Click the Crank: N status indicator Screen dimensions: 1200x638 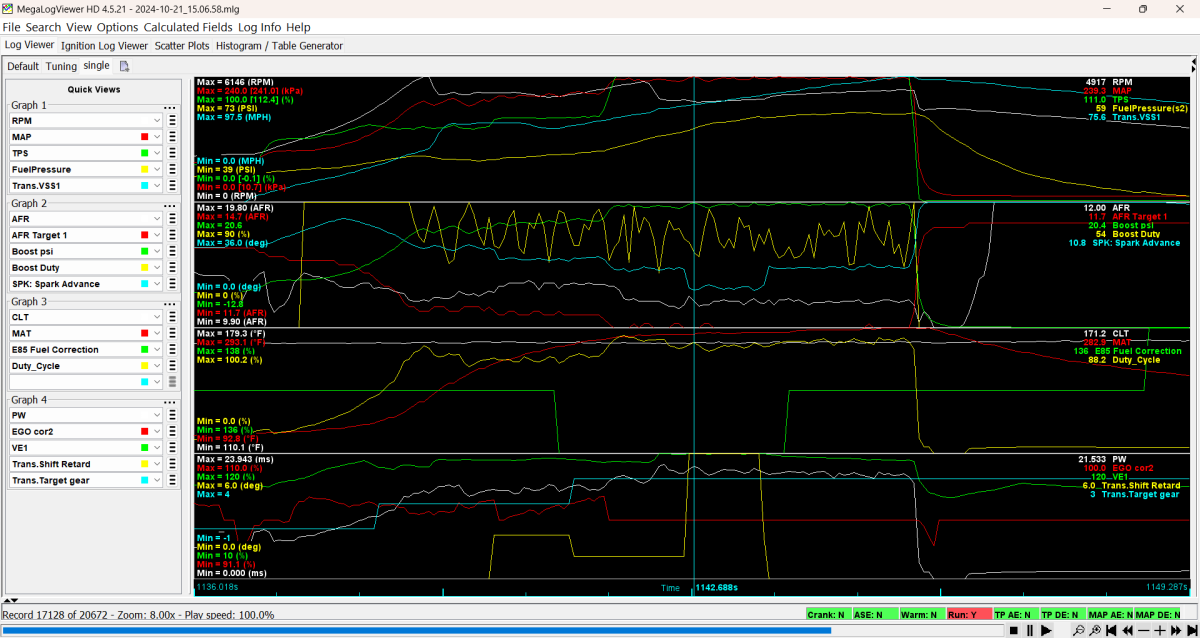[827, 614]
